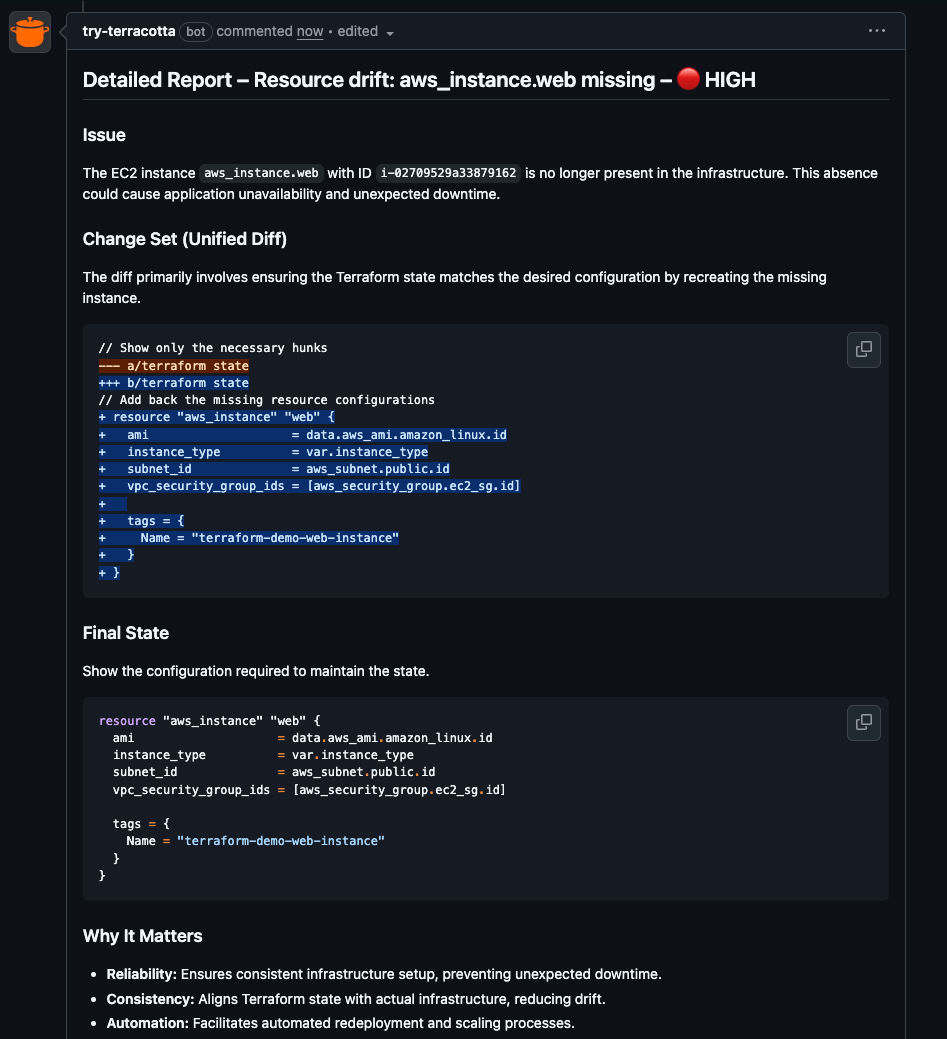The width and height of the screenshot is (947, 1039).
Task: Click the Reliability bullet point label
Action: coord(141,974)
